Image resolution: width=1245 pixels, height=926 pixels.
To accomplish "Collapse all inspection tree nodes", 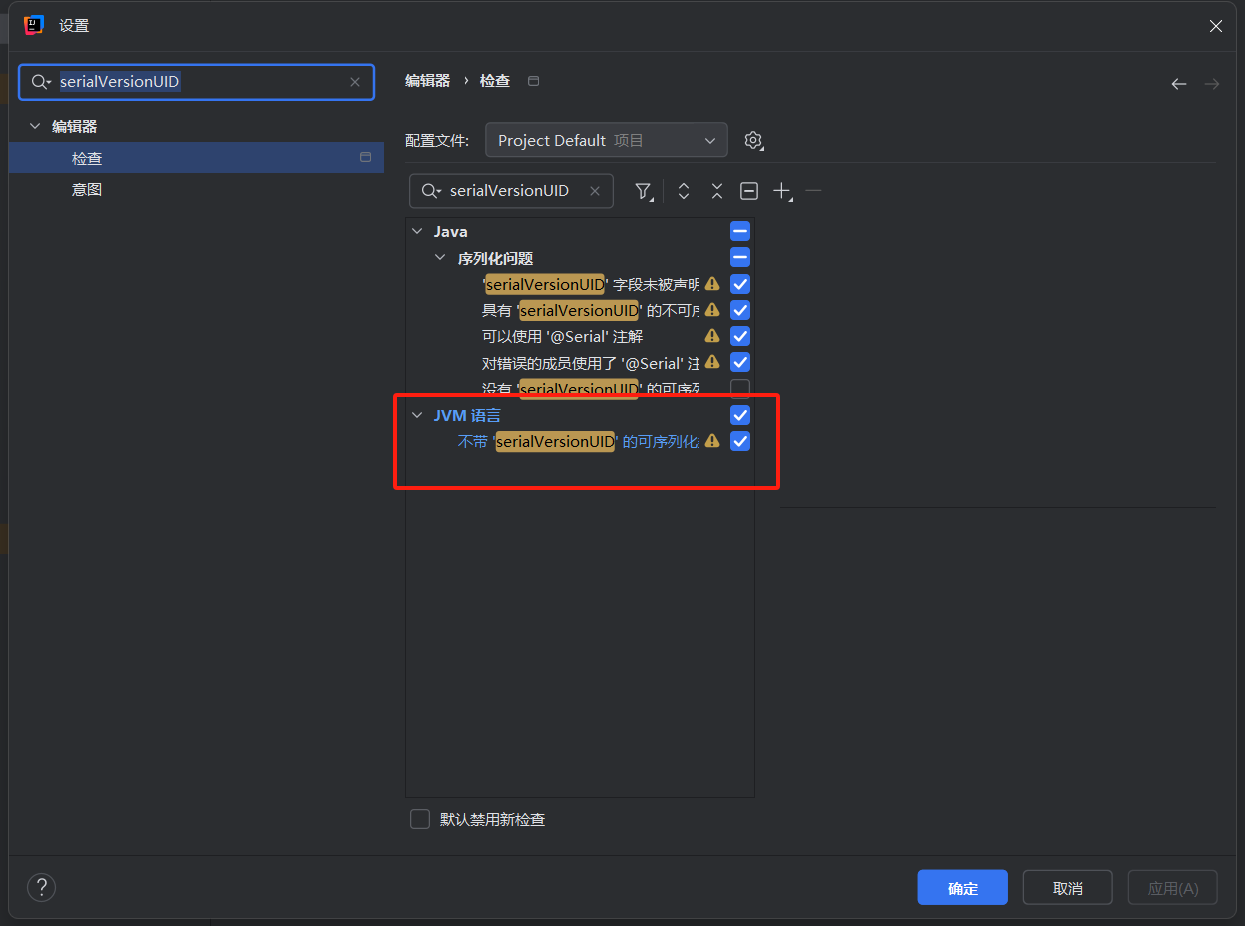I will pyautogui.click(x=717, y=191).
